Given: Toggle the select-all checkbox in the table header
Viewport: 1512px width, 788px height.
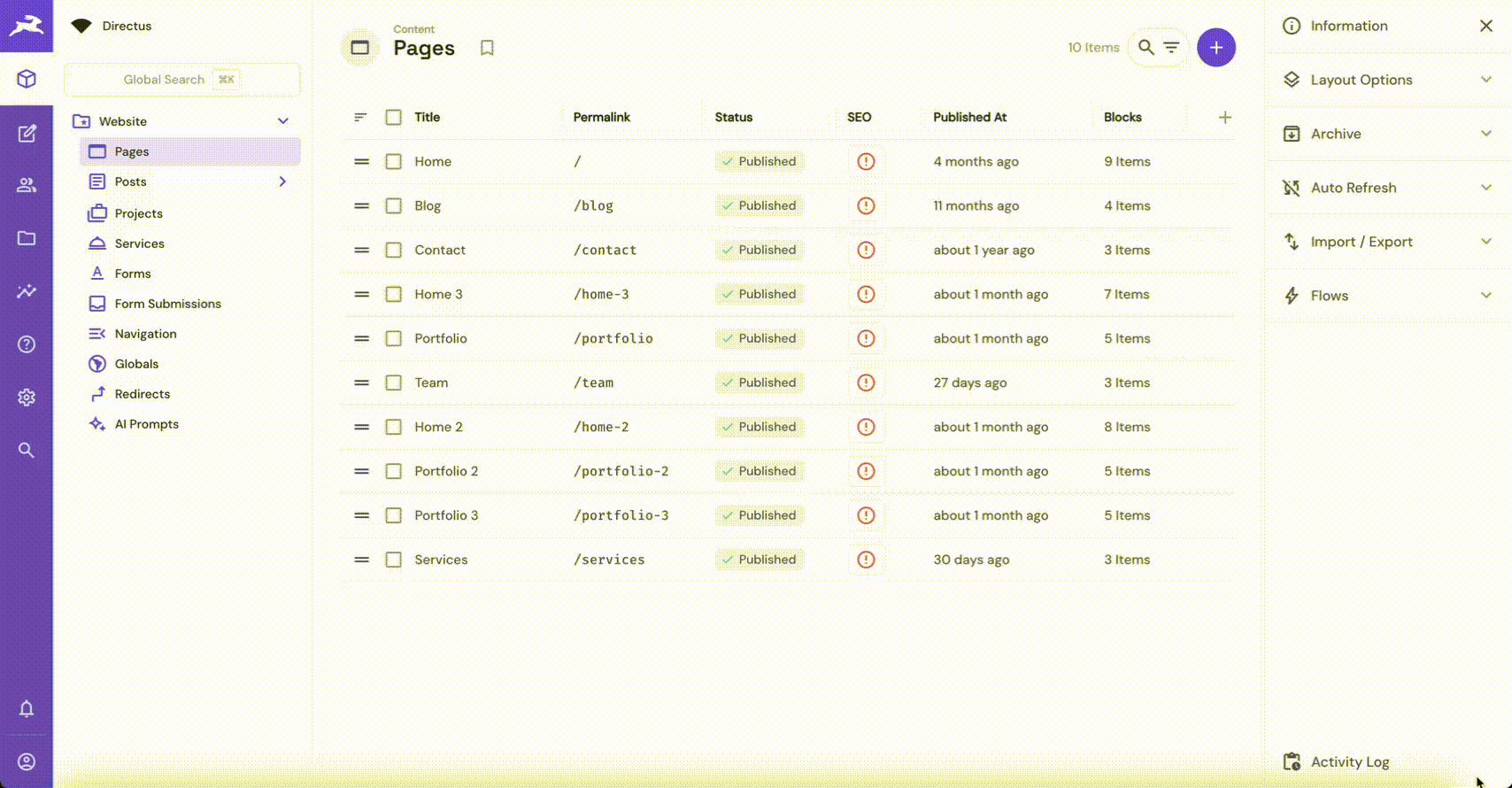Looking at the screenshot, I should (394, 117).
